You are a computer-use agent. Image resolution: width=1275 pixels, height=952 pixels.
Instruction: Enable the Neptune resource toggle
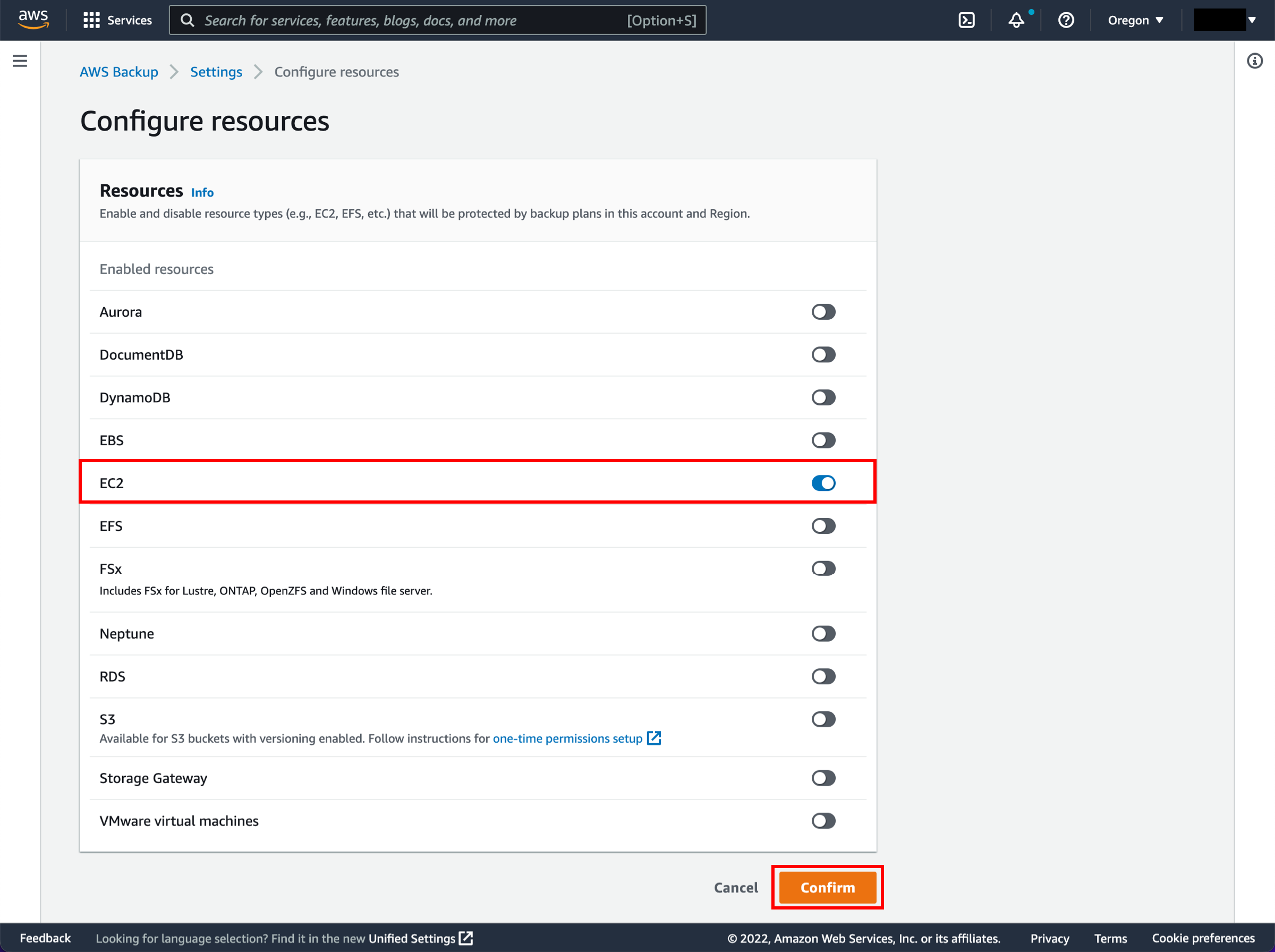(823, 634)
